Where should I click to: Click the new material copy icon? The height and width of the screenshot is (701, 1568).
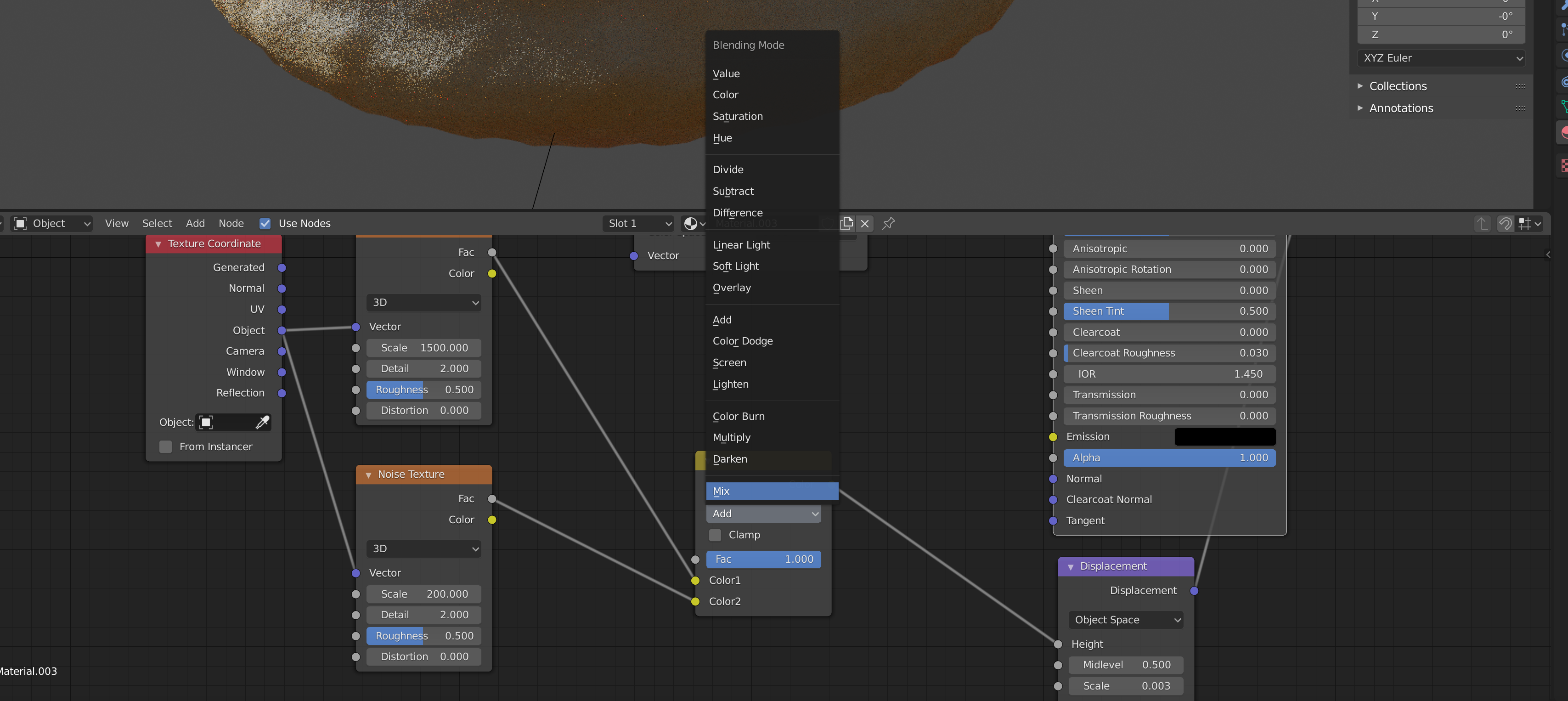pyautogui.click(x=847, y=224)
